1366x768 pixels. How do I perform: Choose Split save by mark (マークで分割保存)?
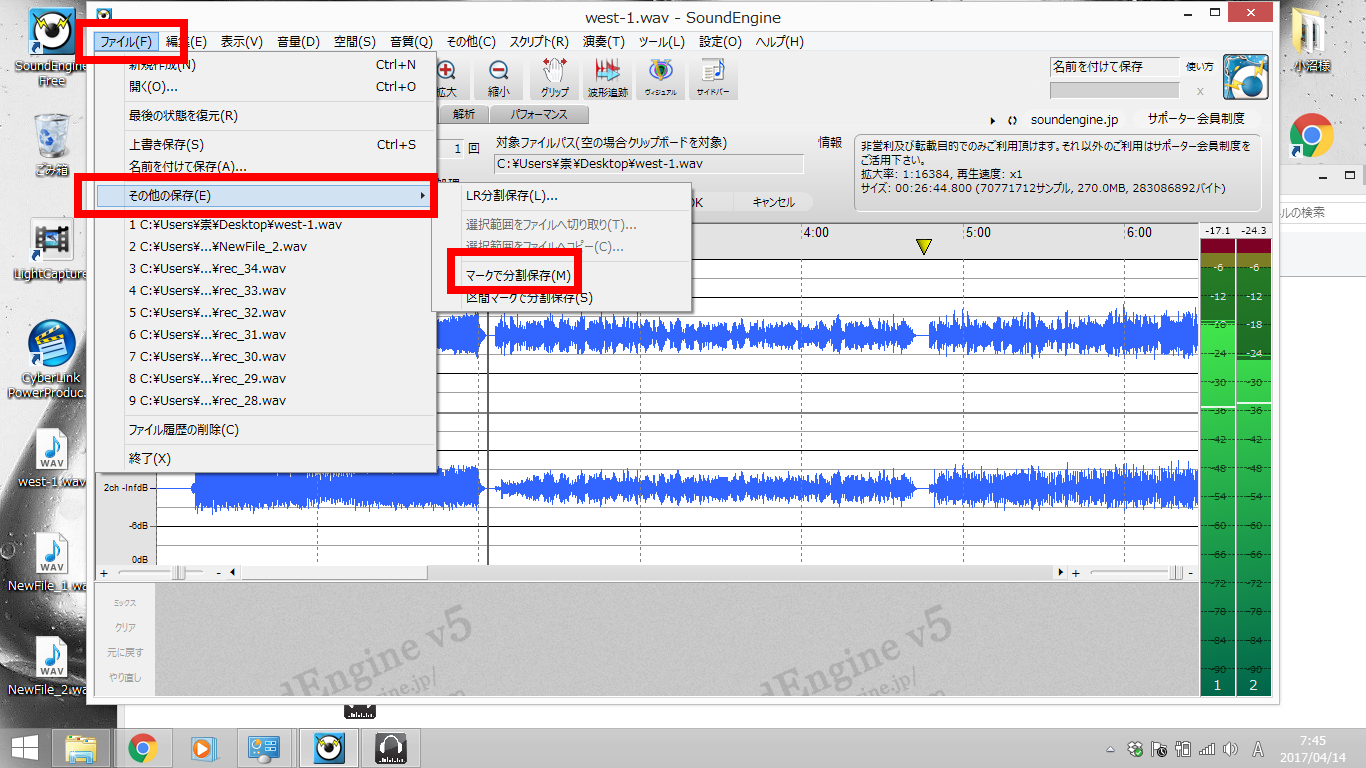(518, 276)
